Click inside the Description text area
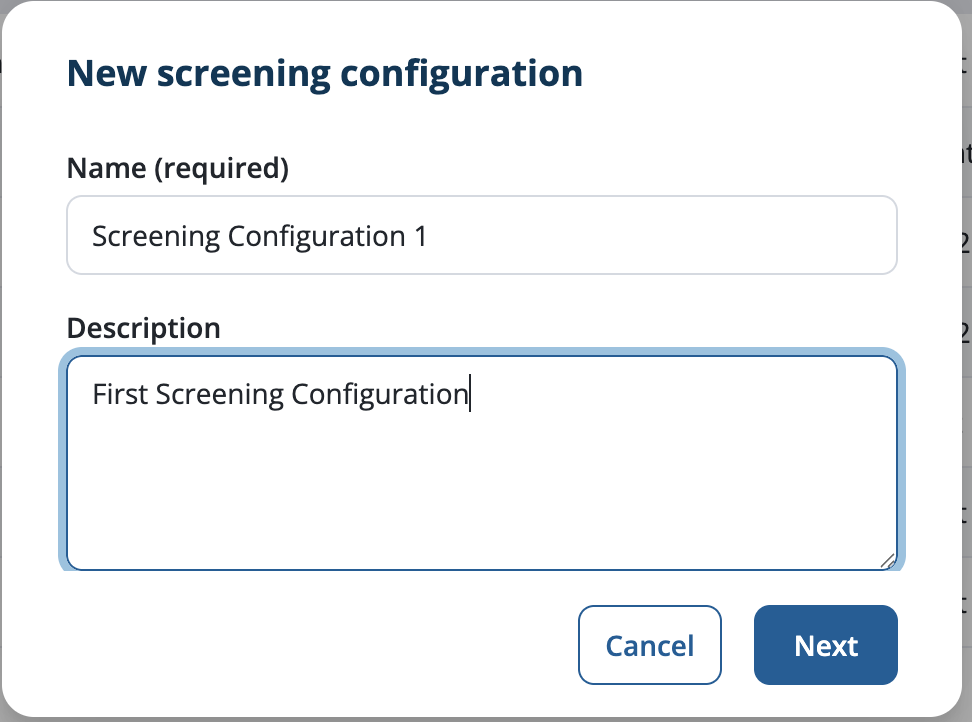 pyautogui.click(x=482, y=463)
